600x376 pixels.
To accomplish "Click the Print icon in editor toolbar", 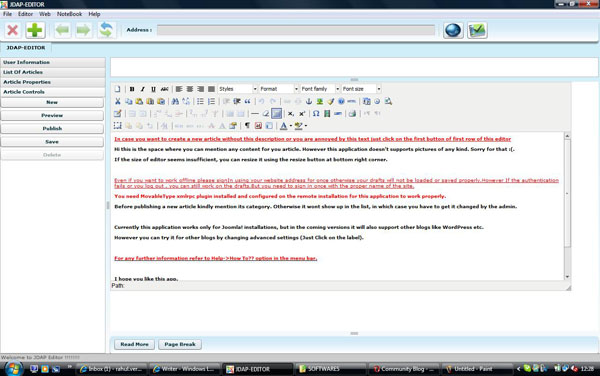I will [352, 114].
